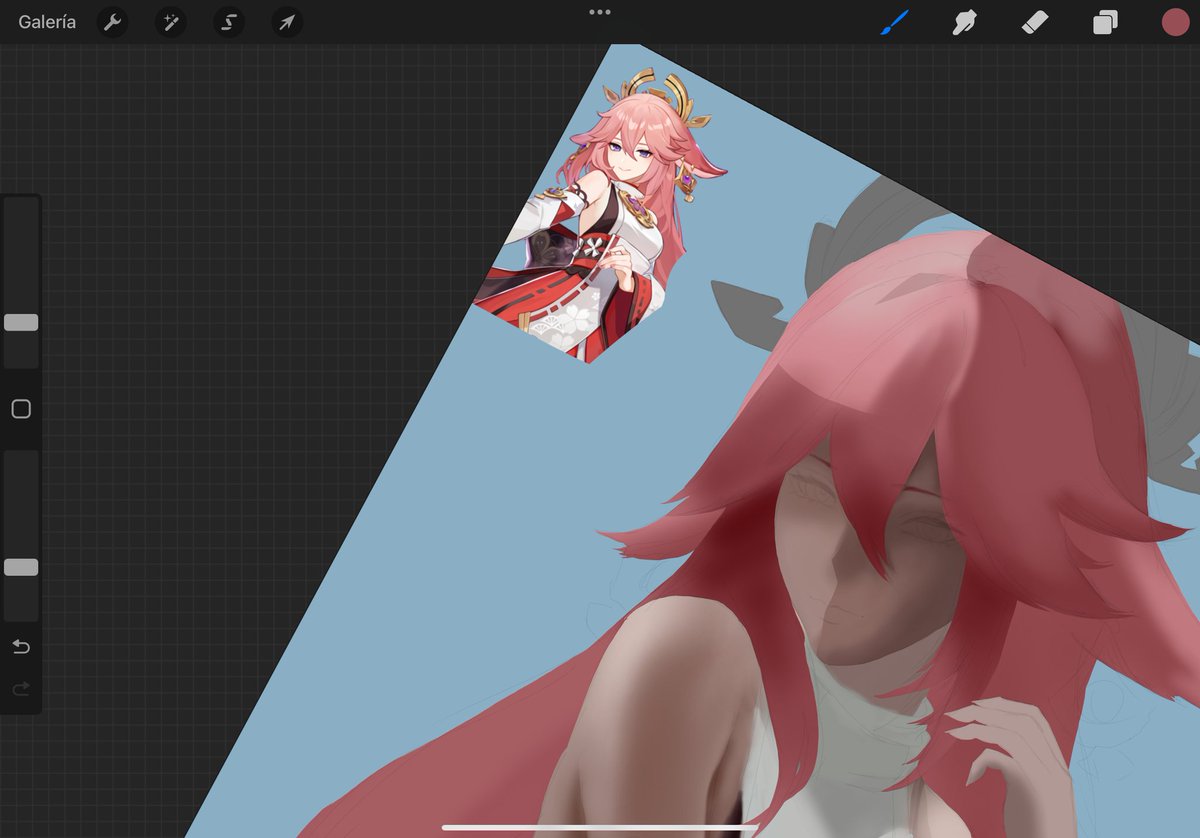Open the Galería gallery view
Viewport: 1200px width, 838px height.
[x=47, y=22]
